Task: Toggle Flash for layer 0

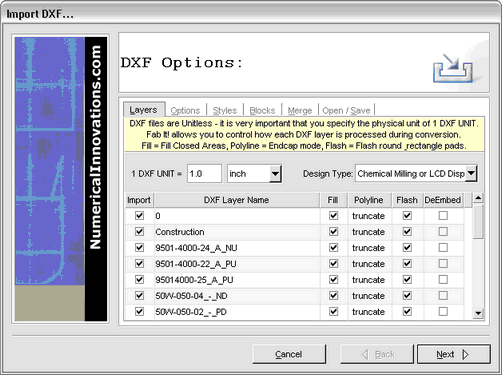Action: click(x=407, y=216)
